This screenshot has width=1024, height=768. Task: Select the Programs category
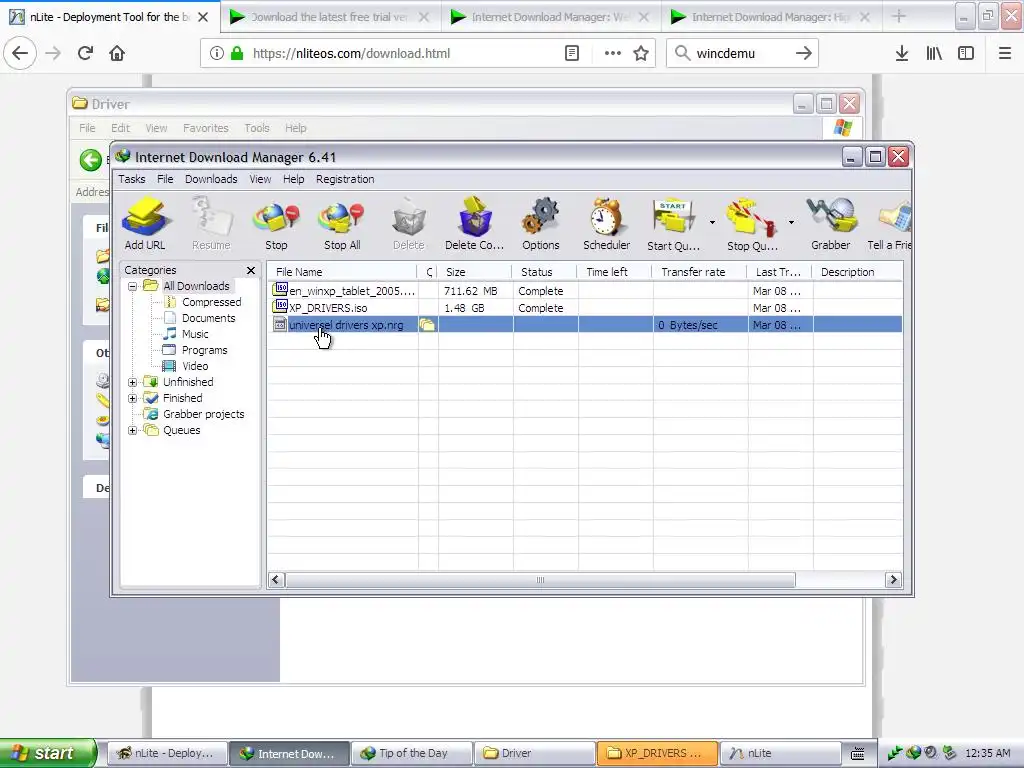[x=204, y=350]
